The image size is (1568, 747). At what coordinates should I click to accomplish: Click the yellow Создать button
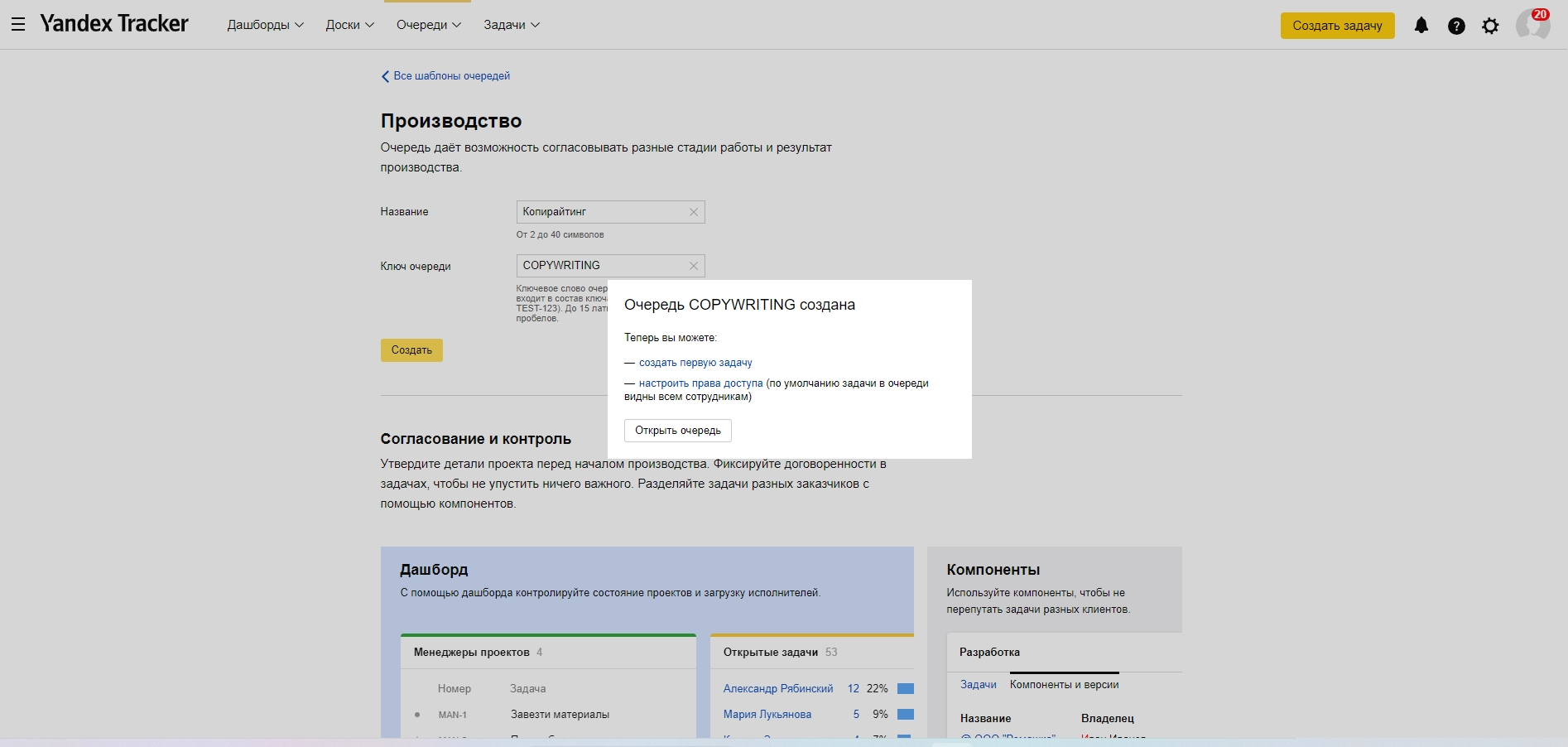coord(411,350)
